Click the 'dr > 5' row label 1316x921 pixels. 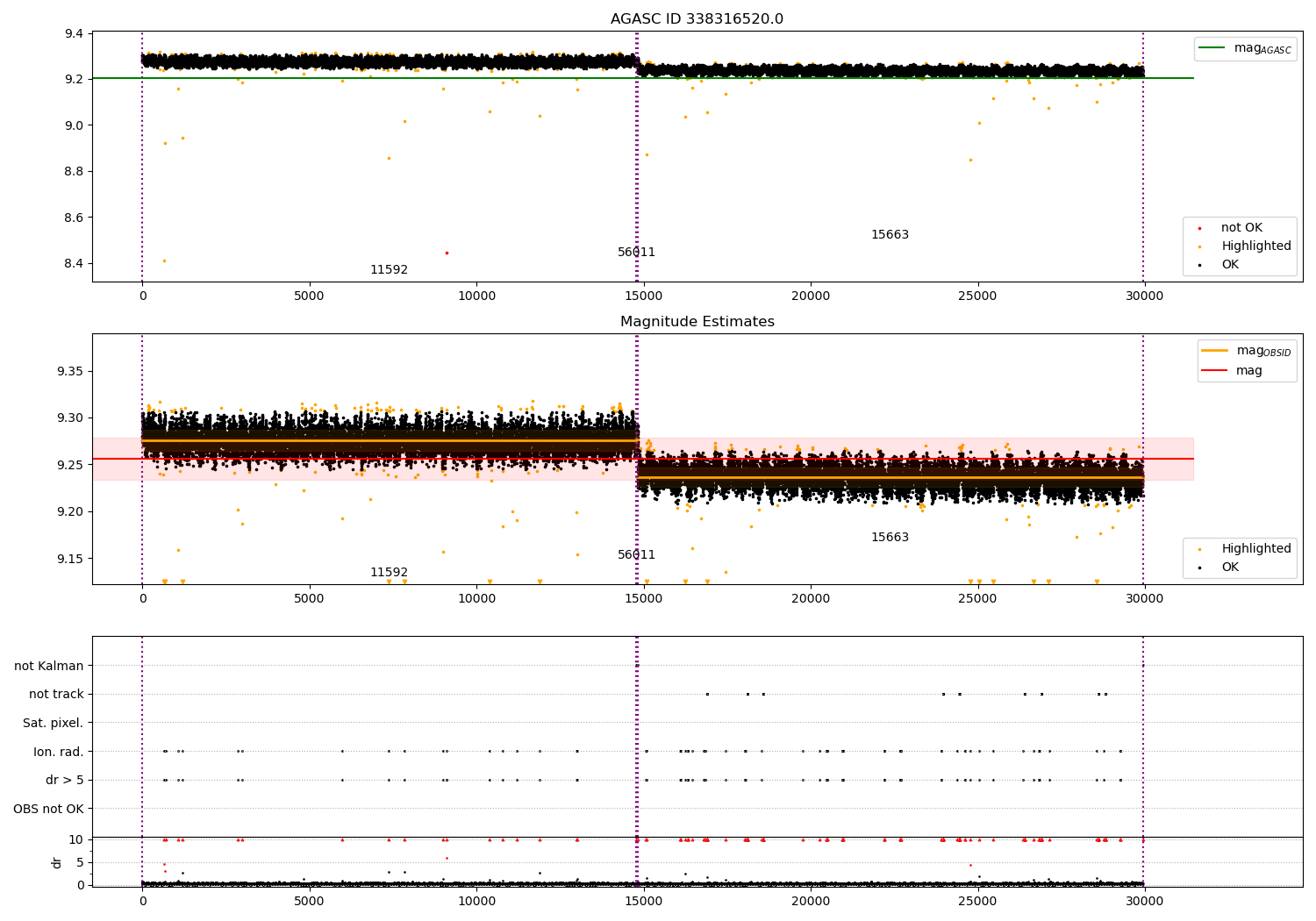(64, 781)
